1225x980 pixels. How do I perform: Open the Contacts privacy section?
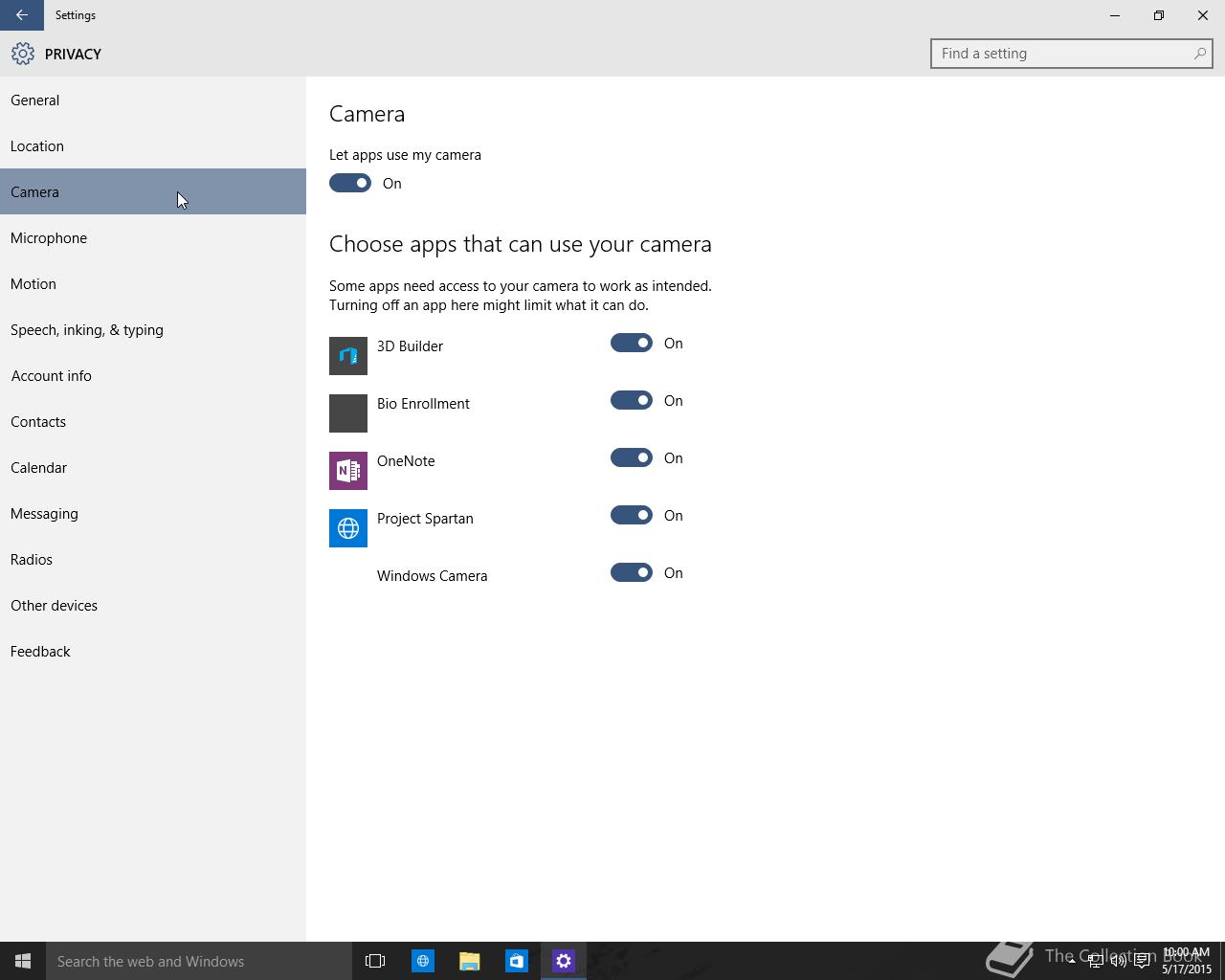tap(153, 421)
